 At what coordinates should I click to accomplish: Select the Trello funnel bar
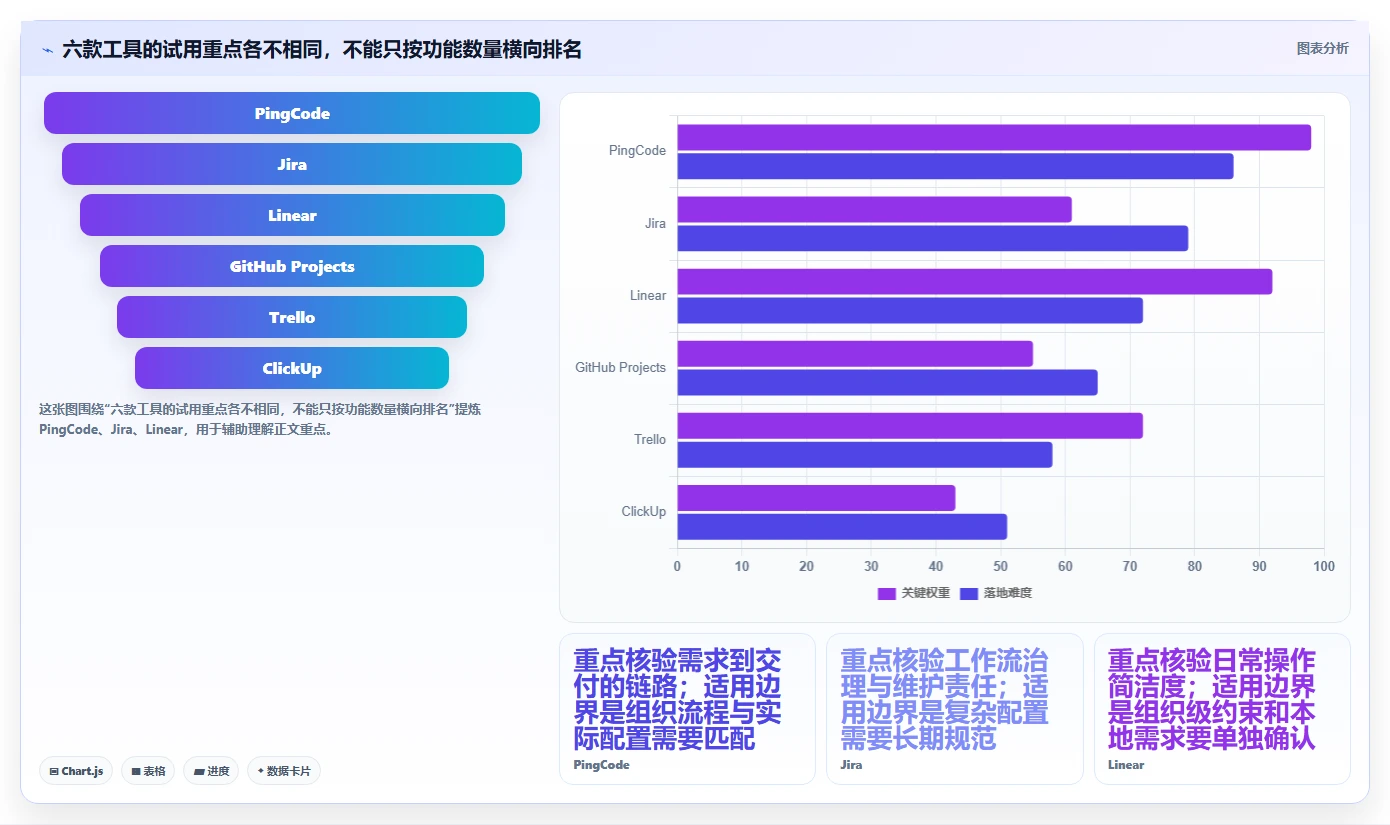(x=292, y=317)
